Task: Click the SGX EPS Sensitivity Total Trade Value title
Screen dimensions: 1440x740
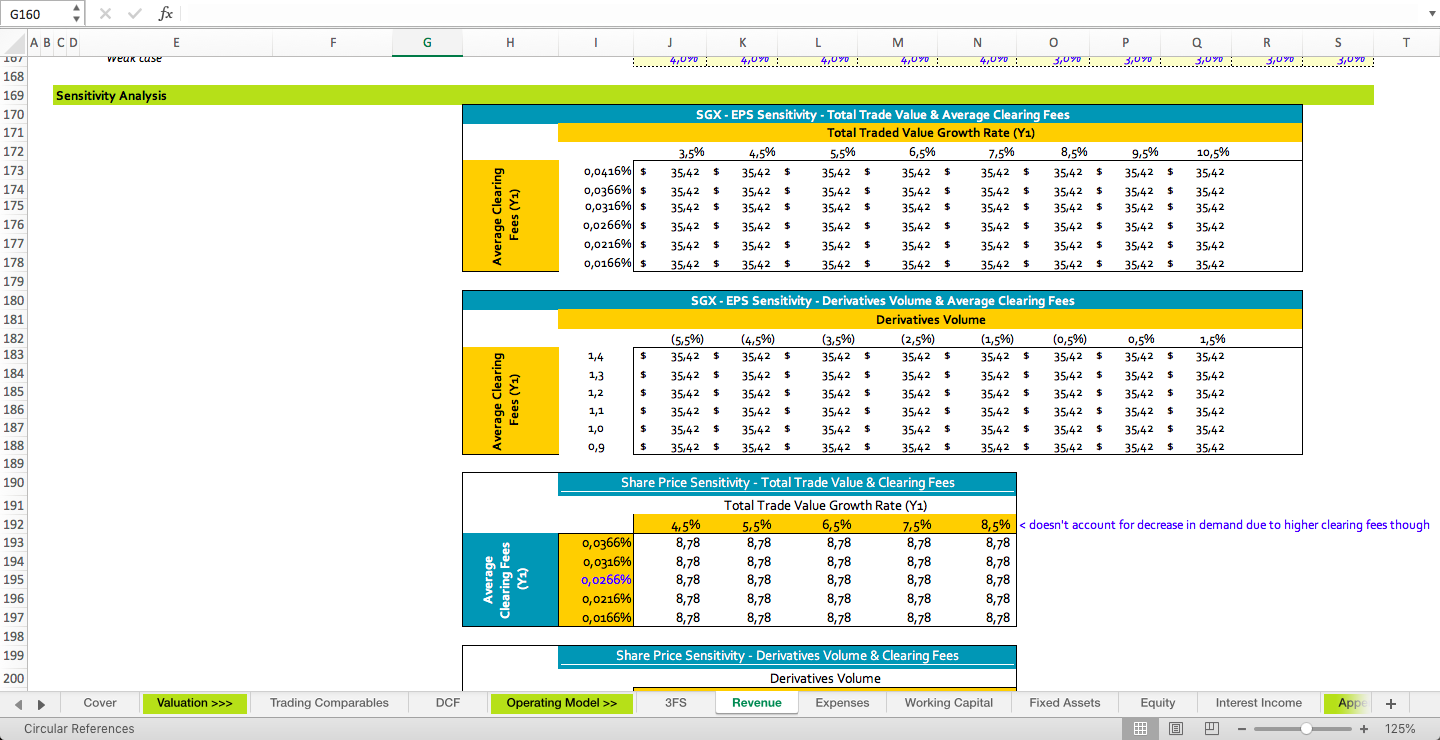Action: tap(882, 114)
